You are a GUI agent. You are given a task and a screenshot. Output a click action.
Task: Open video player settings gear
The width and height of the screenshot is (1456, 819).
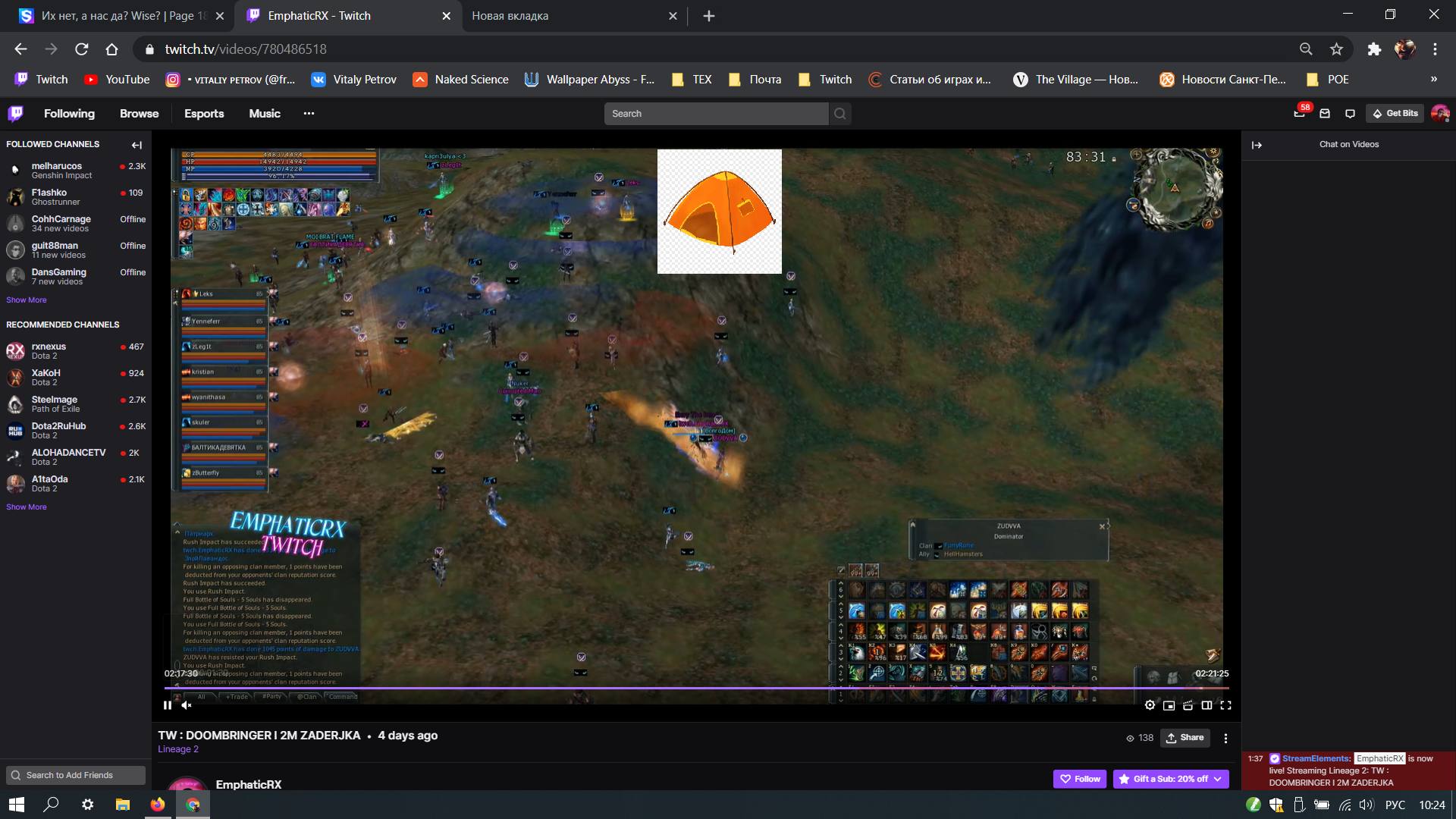click(1150, 705)
